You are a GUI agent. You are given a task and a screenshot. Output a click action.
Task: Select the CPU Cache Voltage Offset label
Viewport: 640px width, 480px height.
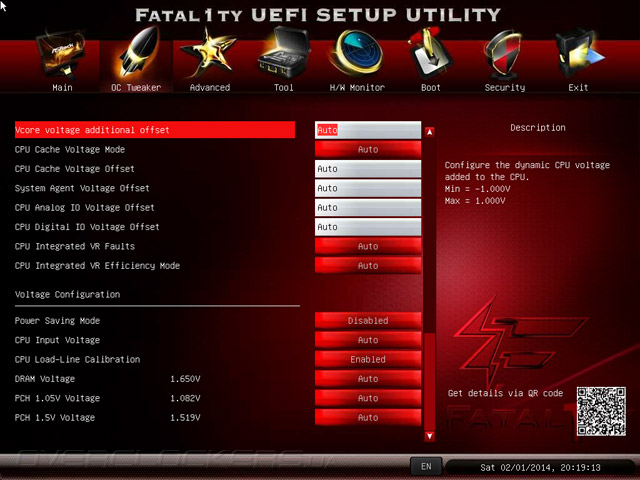click(x=75, y=169)
